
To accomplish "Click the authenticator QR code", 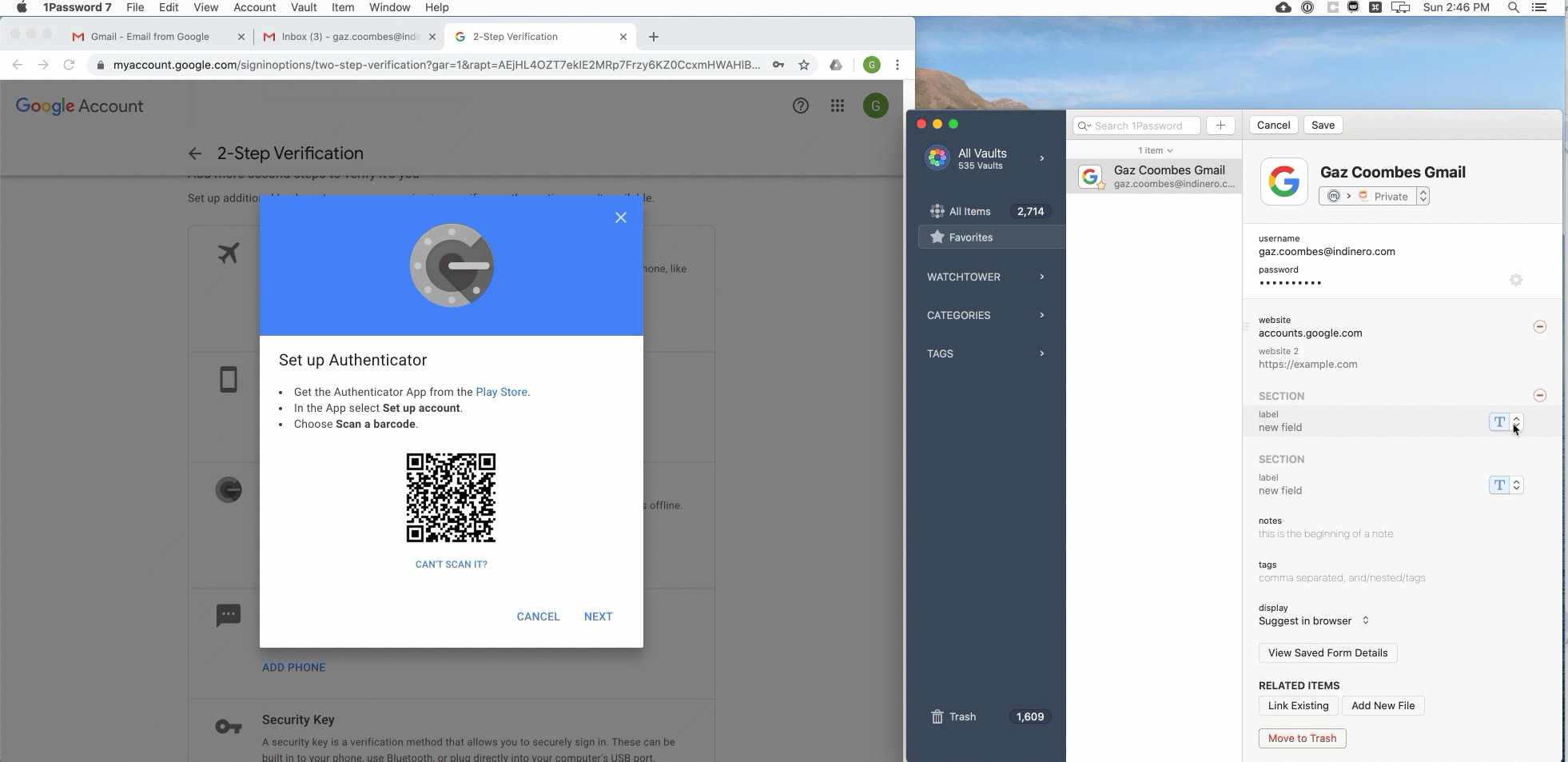I will click(451, 497).
